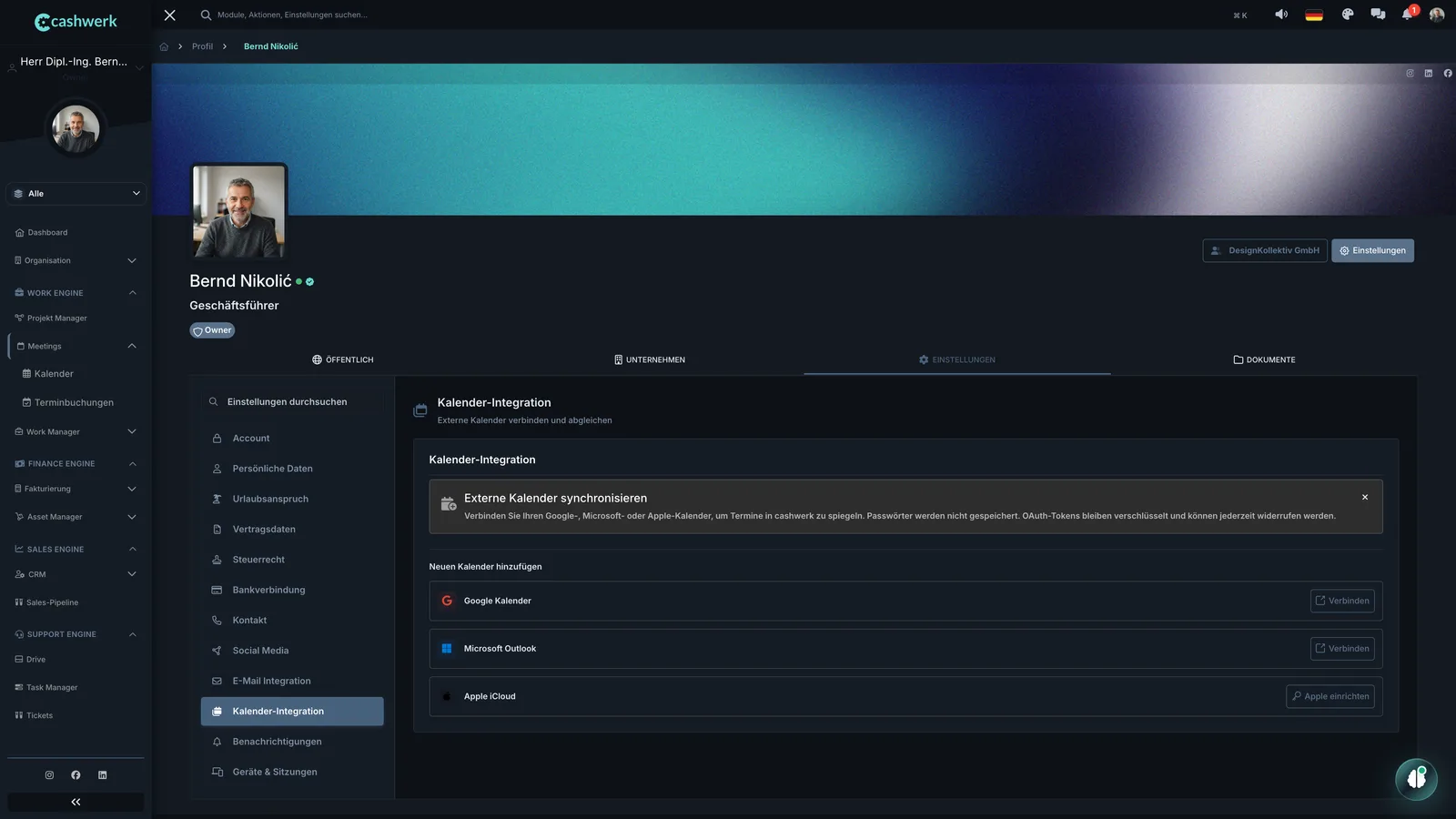Screen dimensions: 1456x819
Task: Click the user avatar in top right
Action: pyautogui.click(x=1437, y=15)
